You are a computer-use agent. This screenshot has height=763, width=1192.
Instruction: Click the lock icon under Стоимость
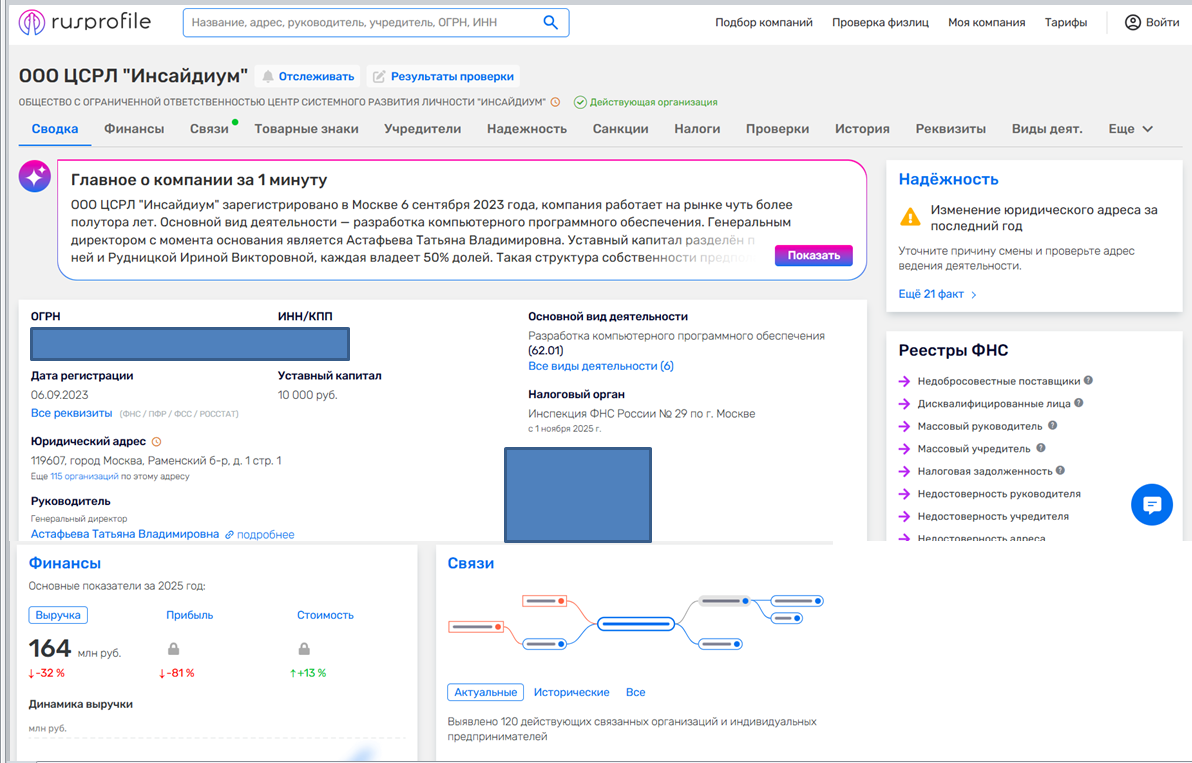tap(304, 648)
